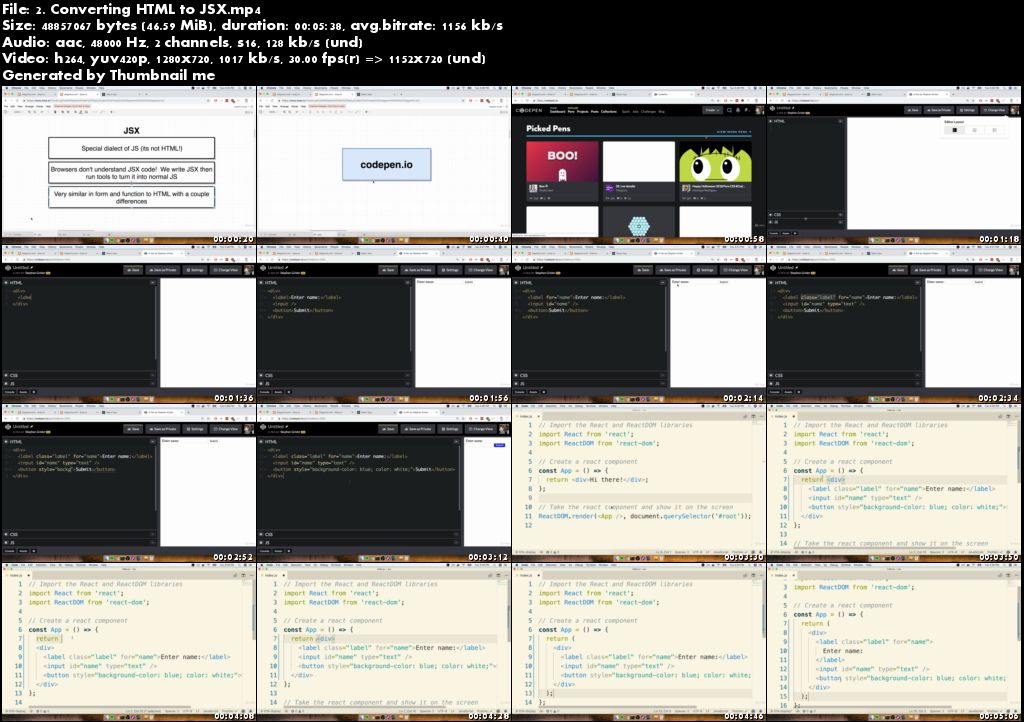1024x722 pixels.
Task: Click the CSS panel gear icon in the 00:01:56 frame
Action: pyautogui.click(x=263, y=375)
